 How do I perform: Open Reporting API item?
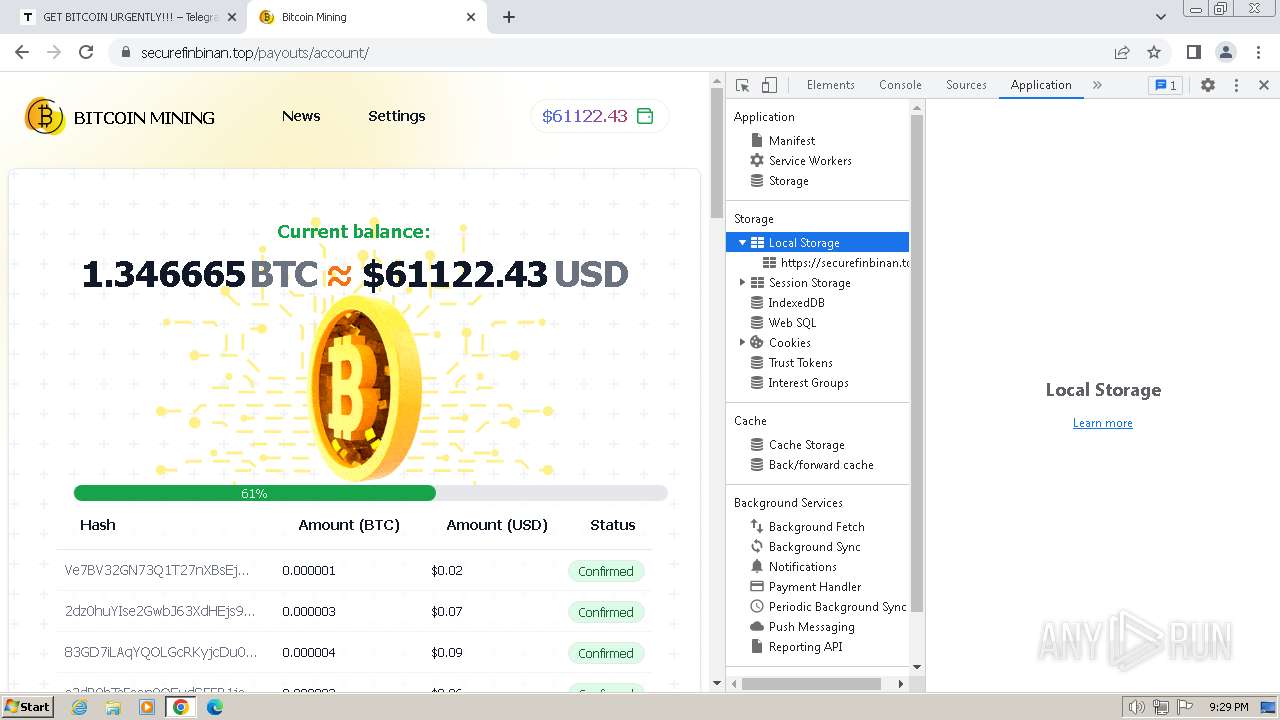[x=805, y=647]
